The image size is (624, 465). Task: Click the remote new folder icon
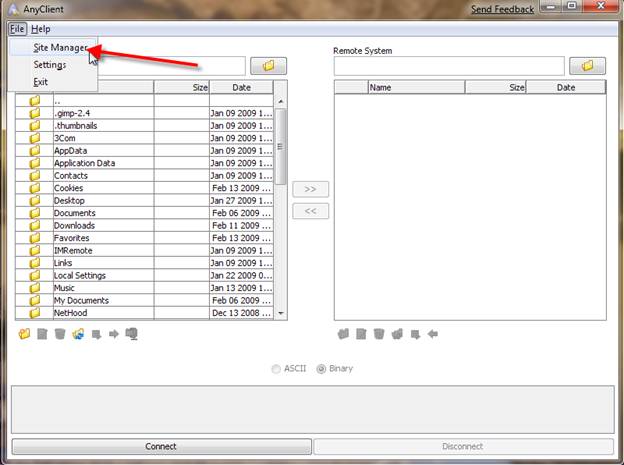[x=343, y=334]
